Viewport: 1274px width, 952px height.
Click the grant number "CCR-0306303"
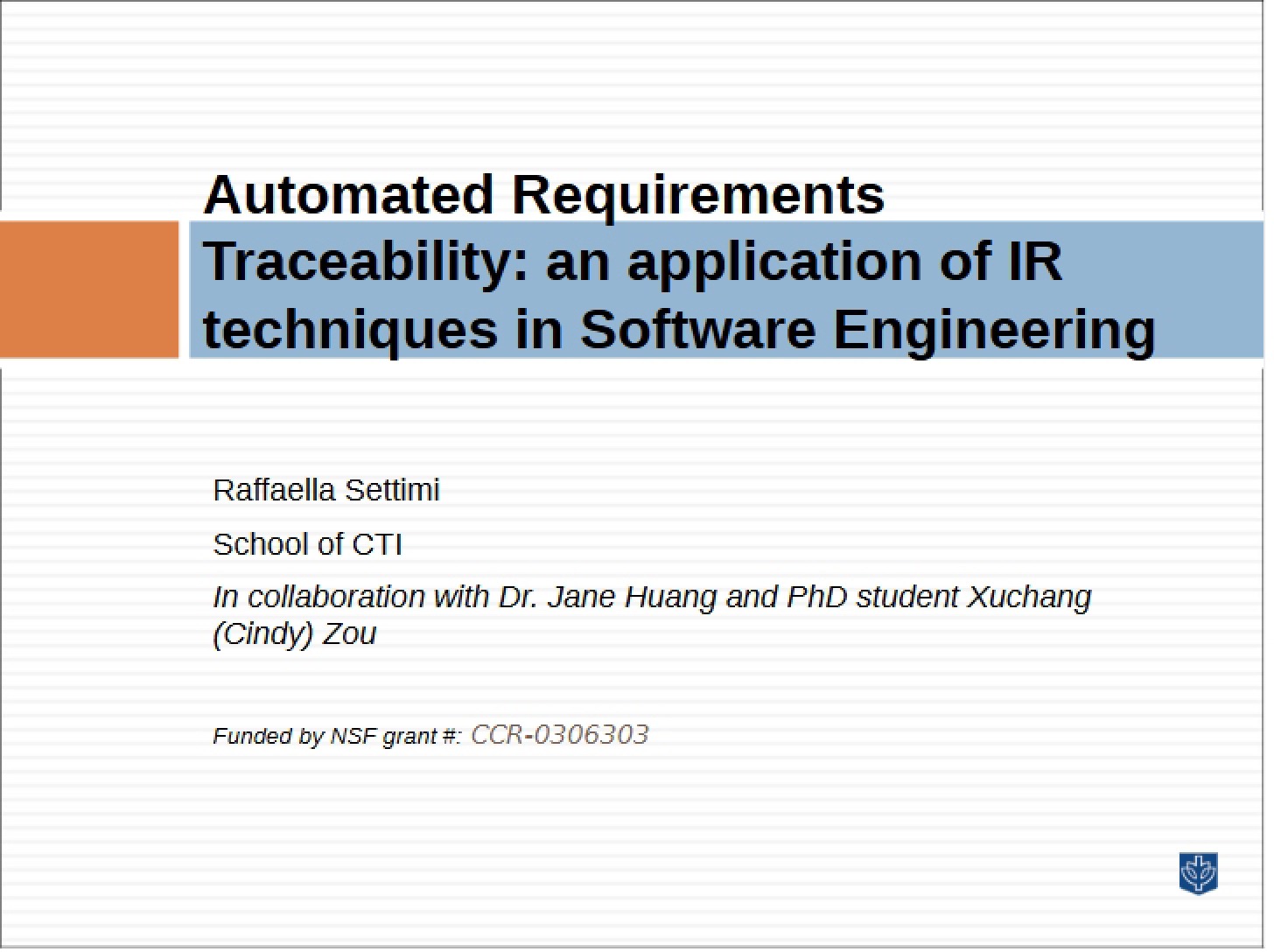[x=560, y=734]
